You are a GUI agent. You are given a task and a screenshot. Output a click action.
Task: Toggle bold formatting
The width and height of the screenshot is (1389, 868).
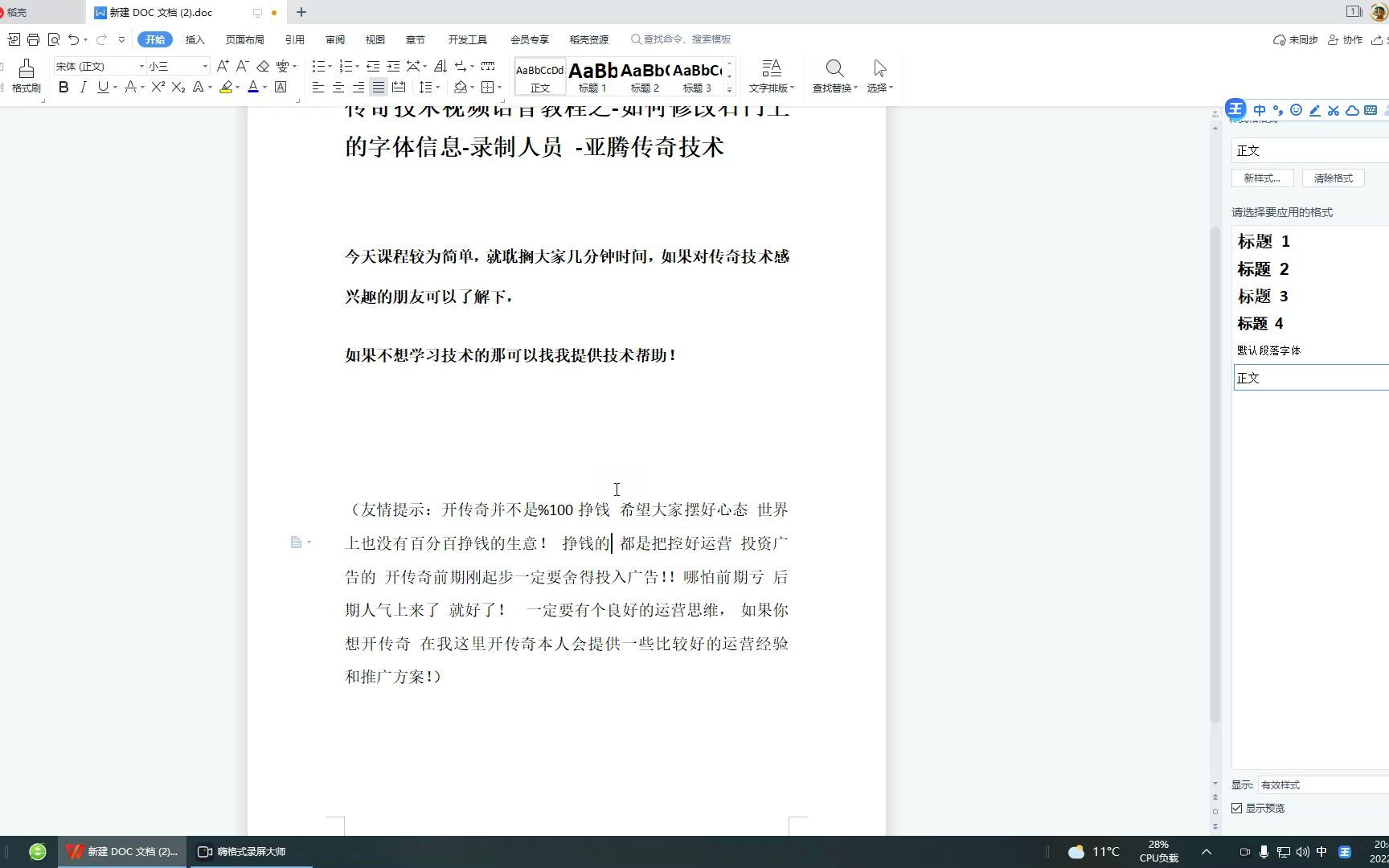tap(64, 87)
